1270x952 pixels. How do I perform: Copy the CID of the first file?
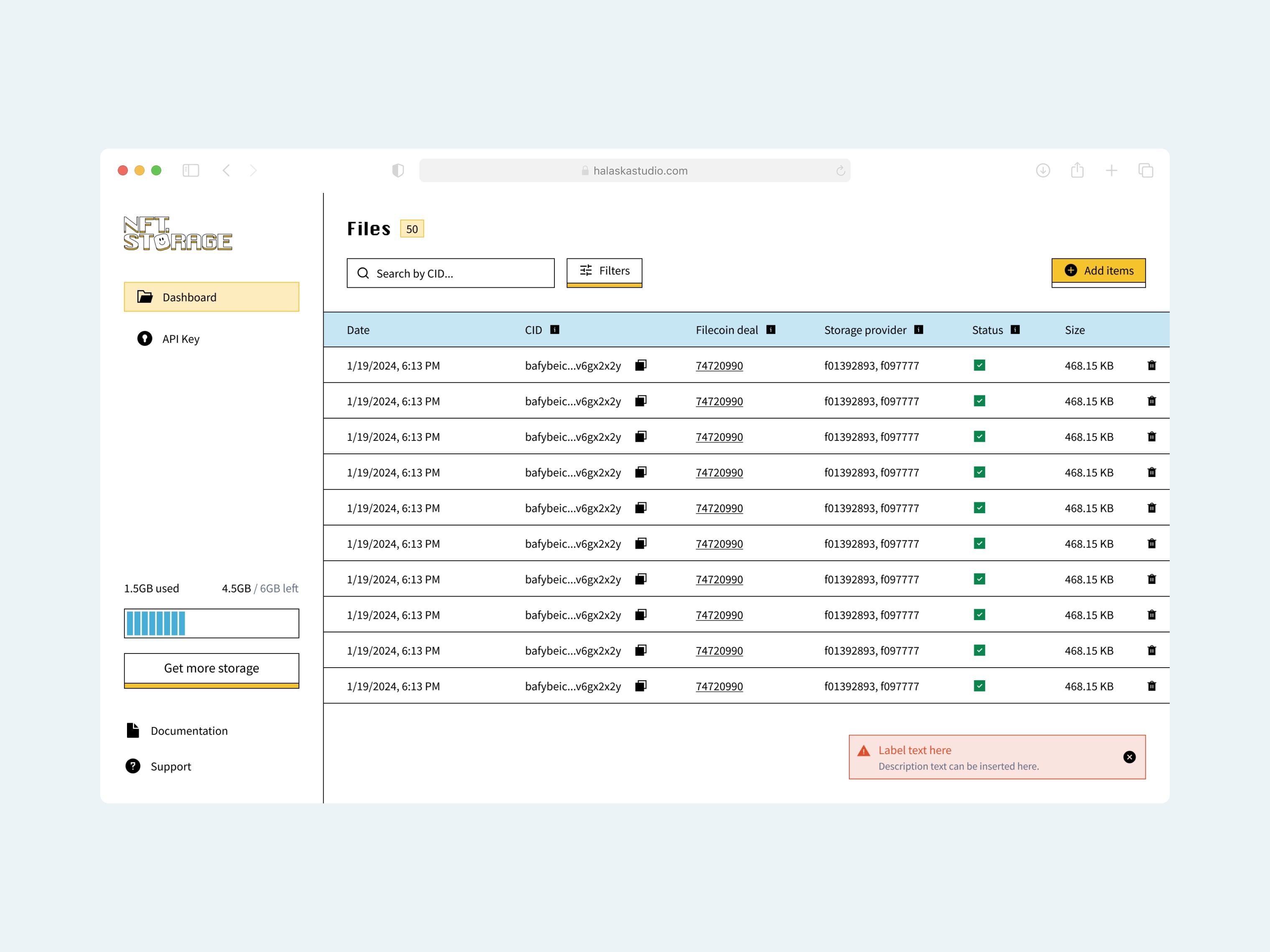[x=641, y=365]
